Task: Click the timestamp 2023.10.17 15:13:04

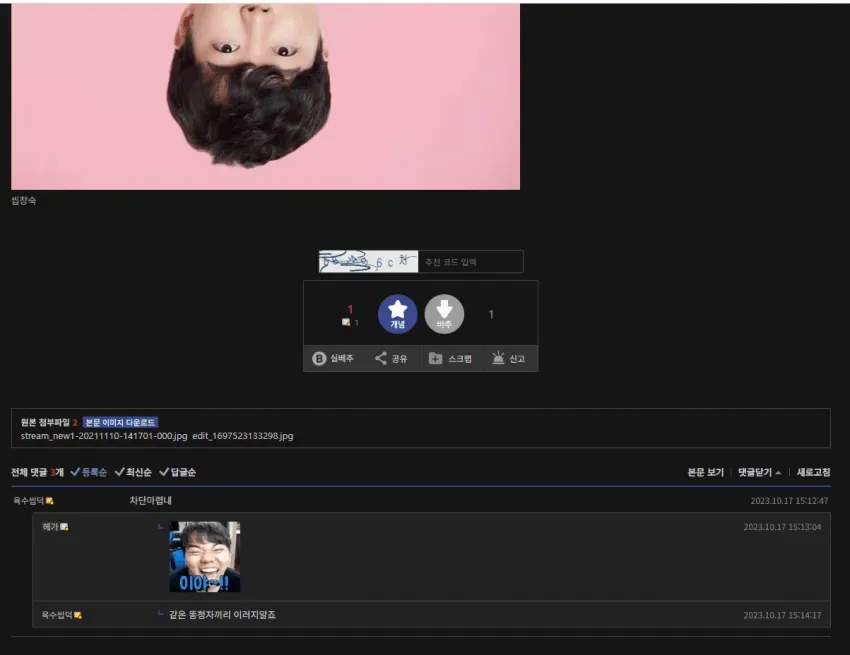Action: click(782, 527)
